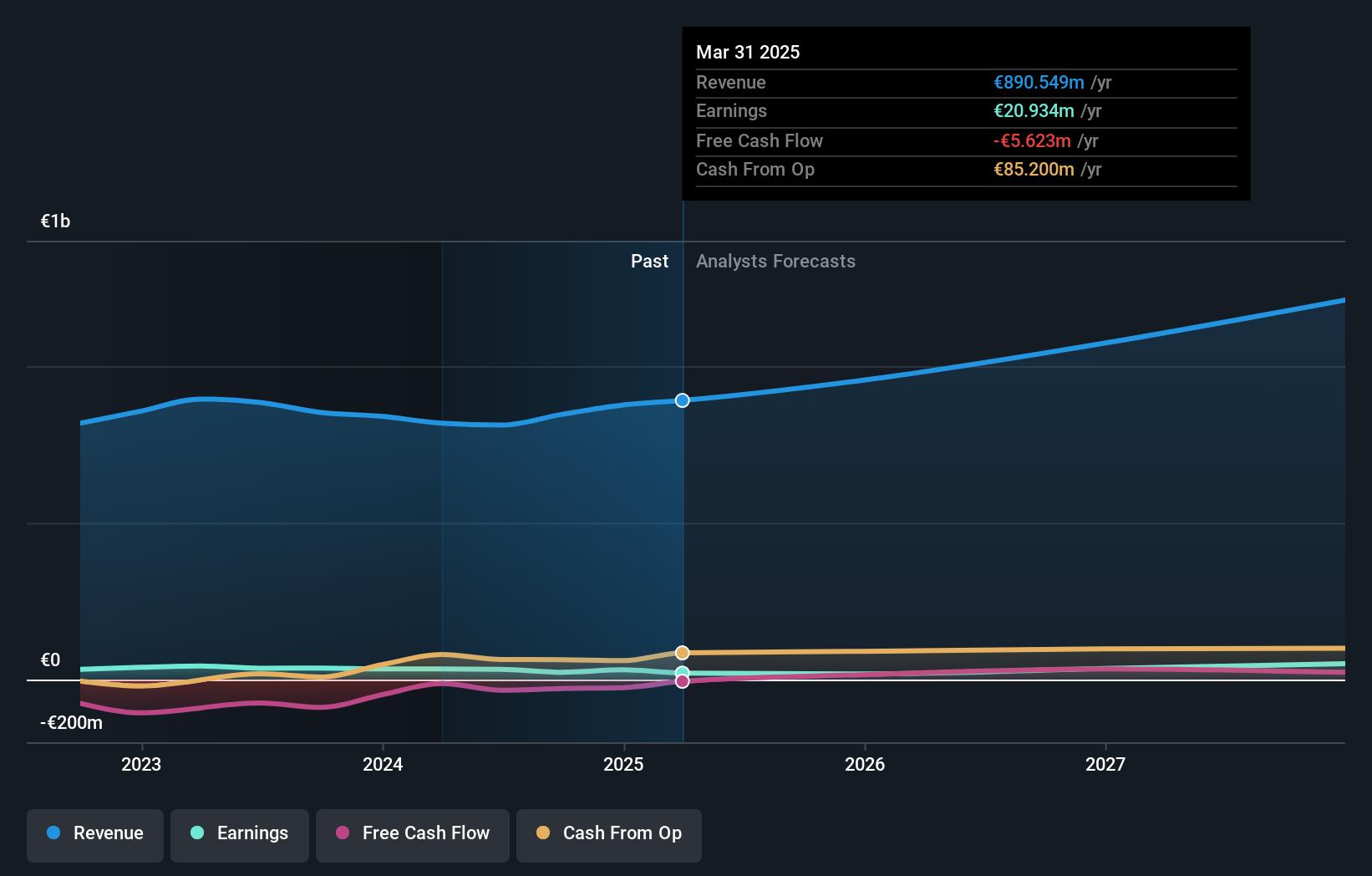Toggle the Free Cash Flow series visibility
The height and width of the screenshot is (876, 1372).
[x=413, y=835]
